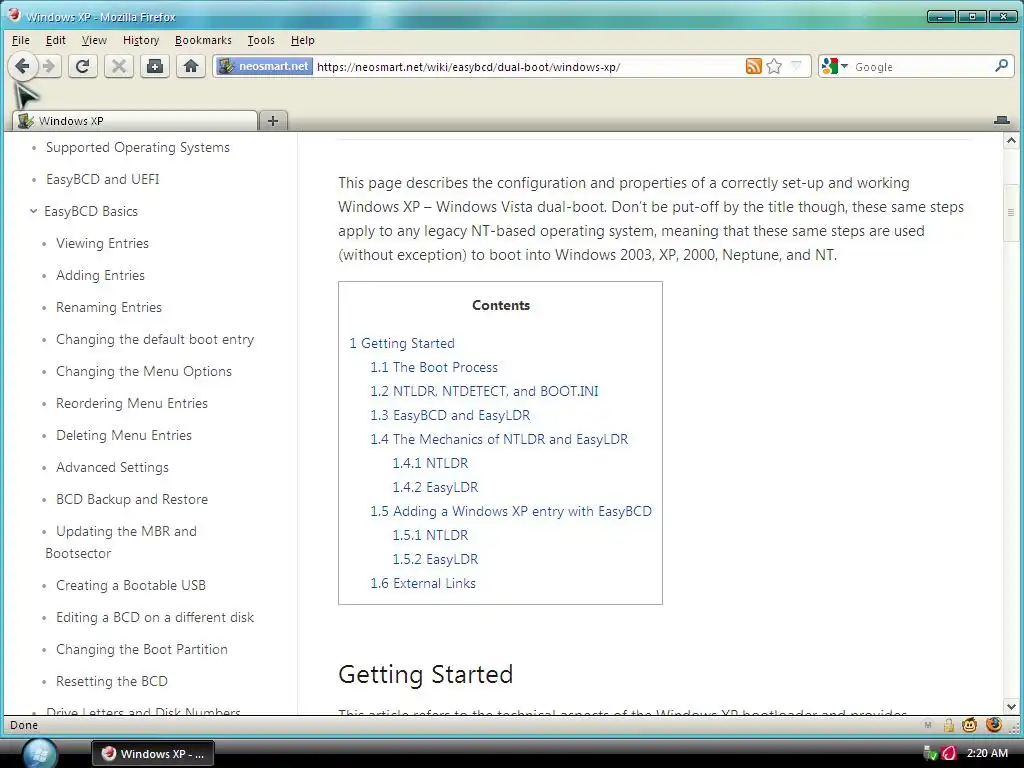This screenshot has width=1024, height=768.
Task: Click the monkey-face icon in status bar
Action: [x=970, y=725]
